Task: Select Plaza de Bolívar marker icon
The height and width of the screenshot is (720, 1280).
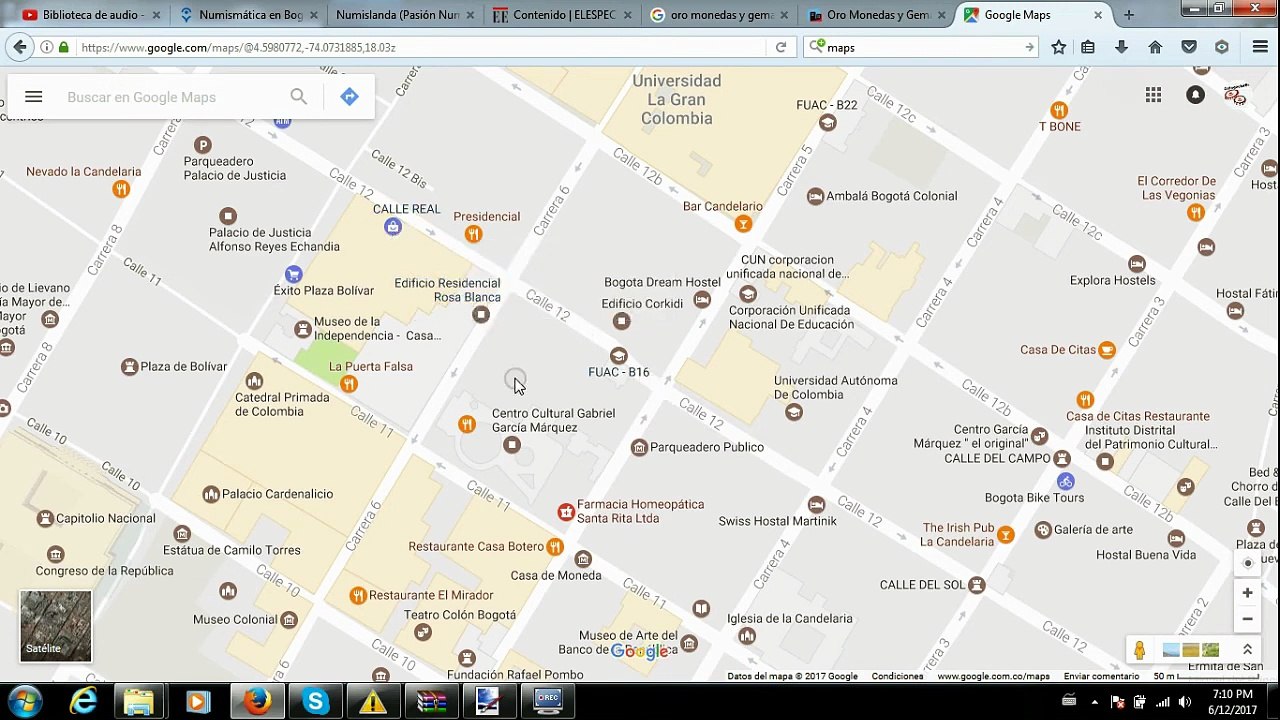Action: click(129, 367)
